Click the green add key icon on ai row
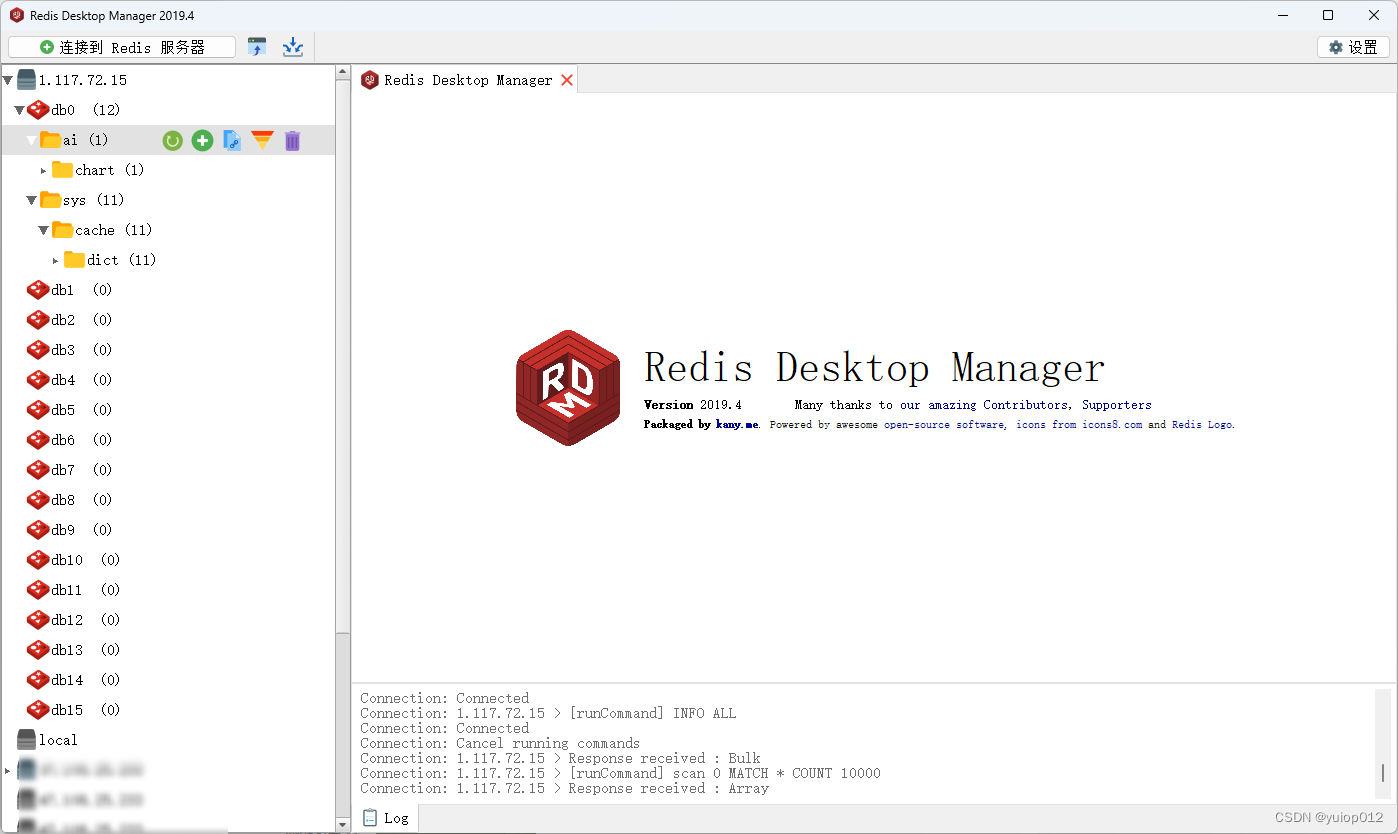Viewport: 1398px width, 834px height. [x=203, y=141]
